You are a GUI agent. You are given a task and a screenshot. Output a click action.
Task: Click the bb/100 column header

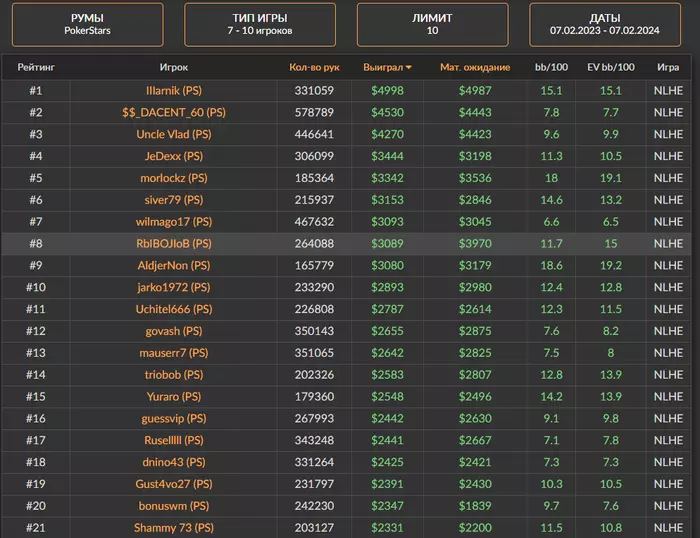tap(551, 67)
